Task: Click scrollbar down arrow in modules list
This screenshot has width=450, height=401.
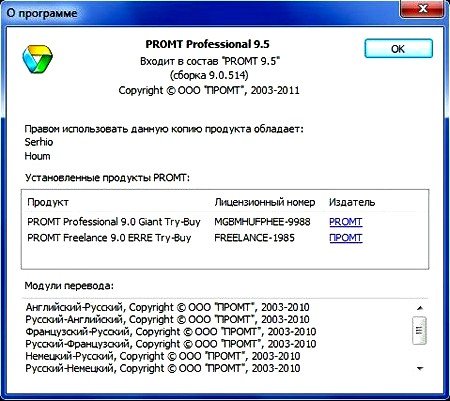Action: pyautogui.click(x=420, y=368)
